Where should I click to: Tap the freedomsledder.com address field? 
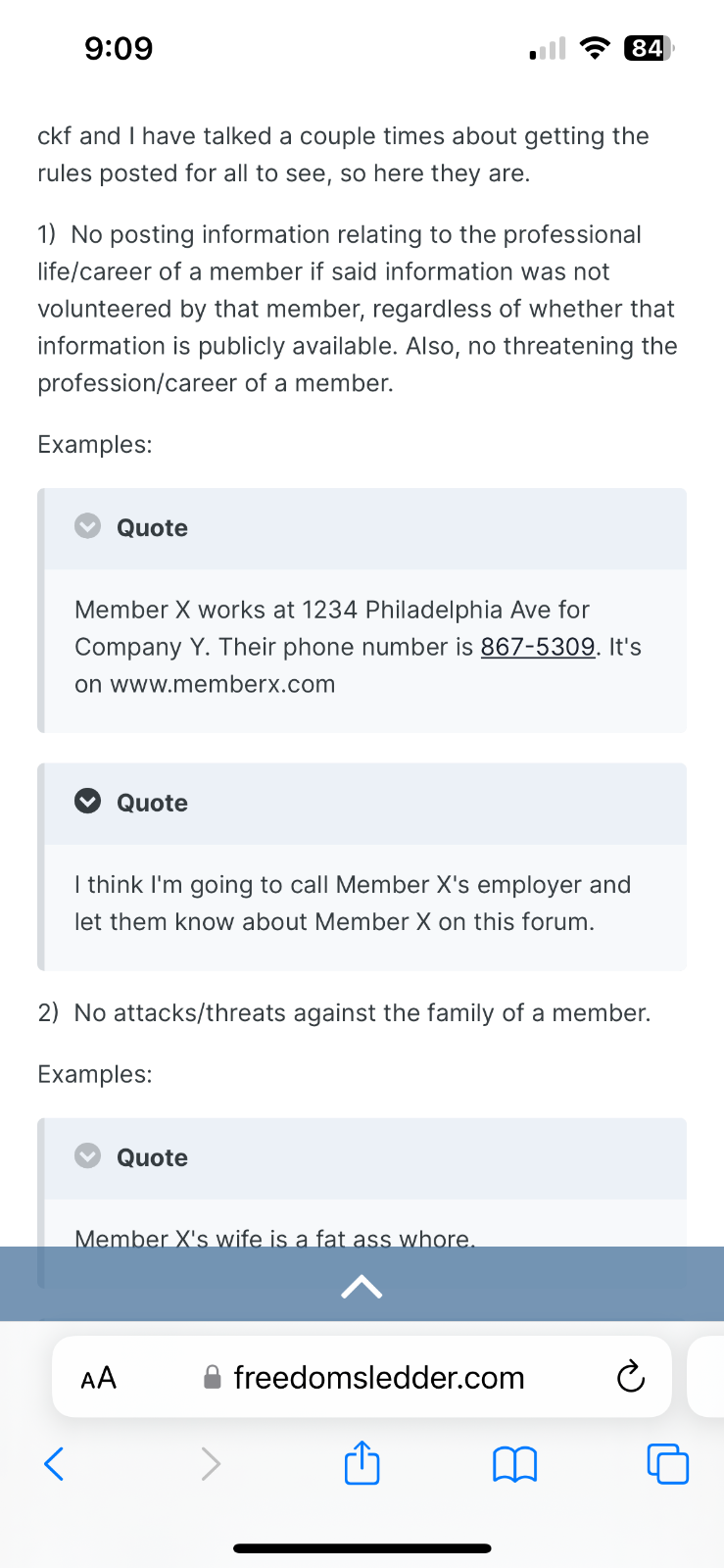click(x=379, y=1378)
